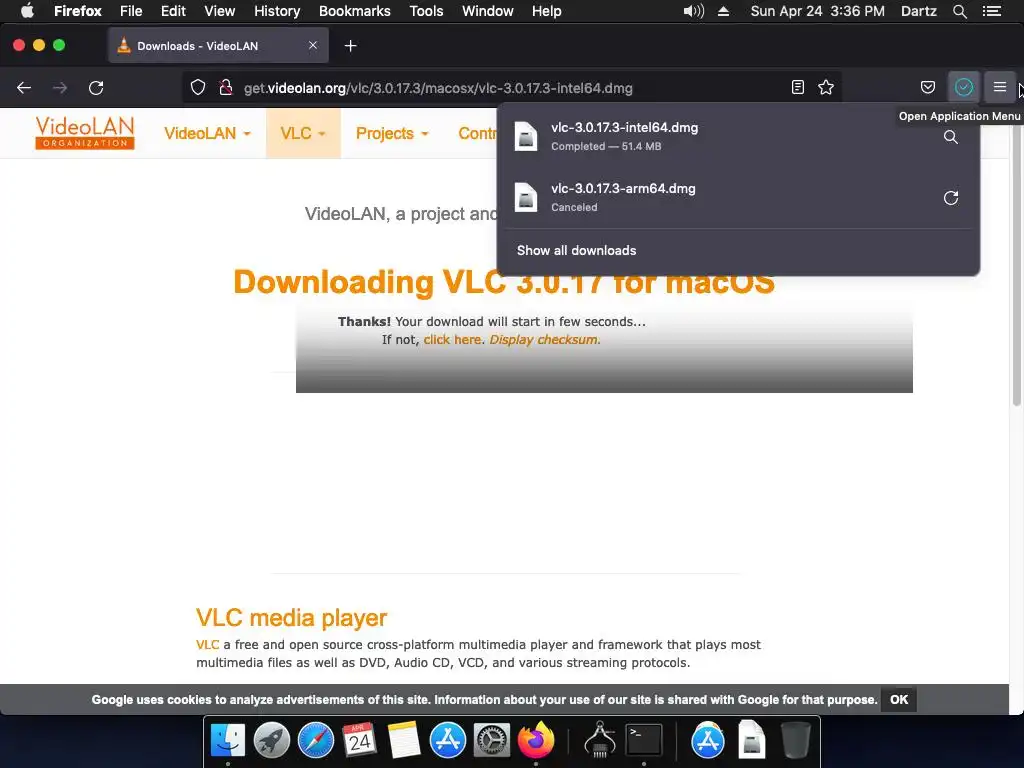Dismiss cookie notice with OK
Viewport: 1024px width, 768px height.
coord(899,699)
